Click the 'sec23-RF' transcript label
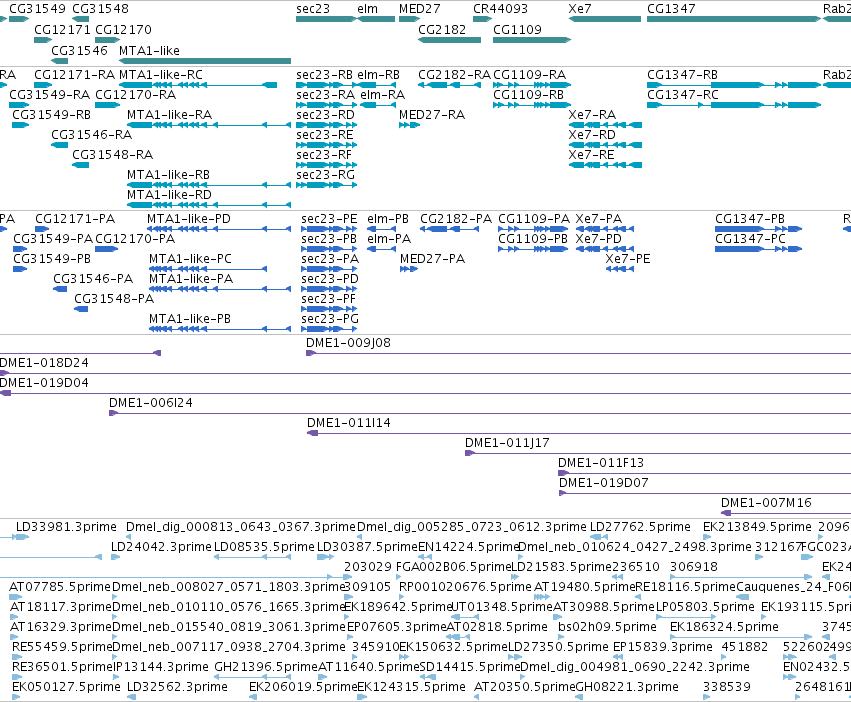851x702 pixels. tap(324, 155)
